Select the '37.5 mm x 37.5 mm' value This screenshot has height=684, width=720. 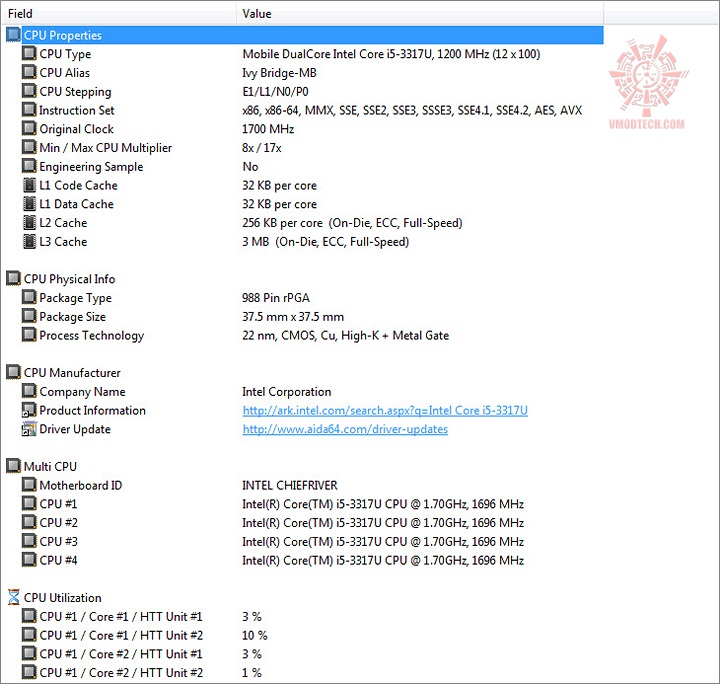[293, 317]
